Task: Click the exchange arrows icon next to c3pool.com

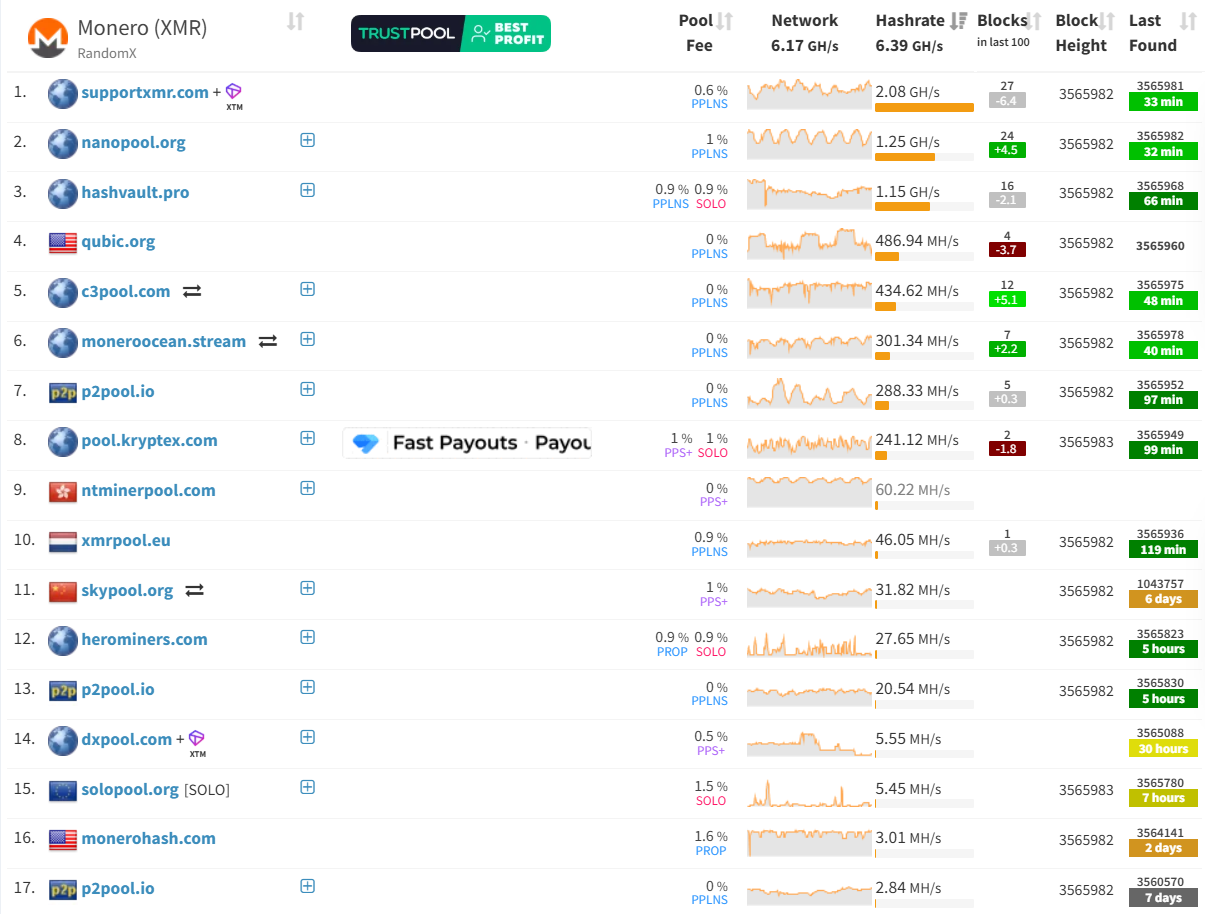Action: [192, 291]
